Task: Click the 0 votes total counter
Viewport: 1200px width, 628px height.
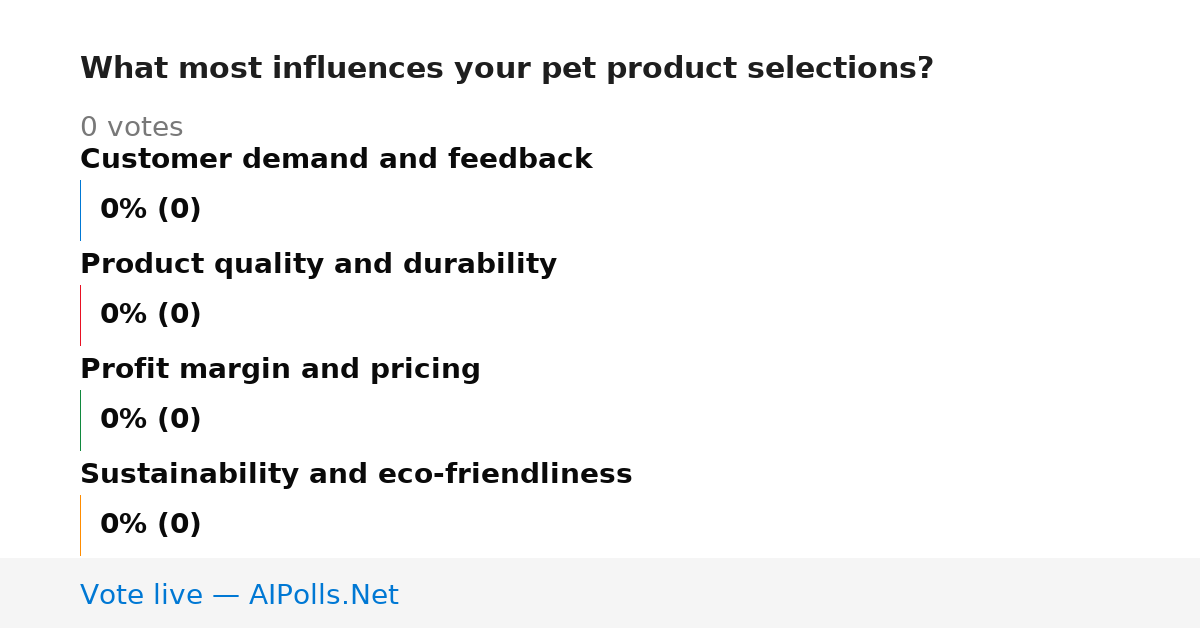Action: pos(132,127)
